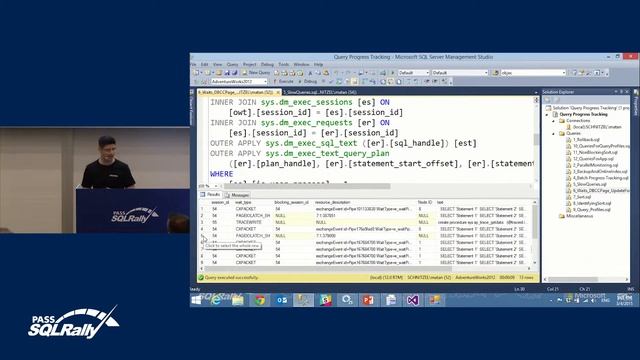Click the blocking_session_id column header
This screenshot has height=360, width=640.
click(x=291, y=202)
